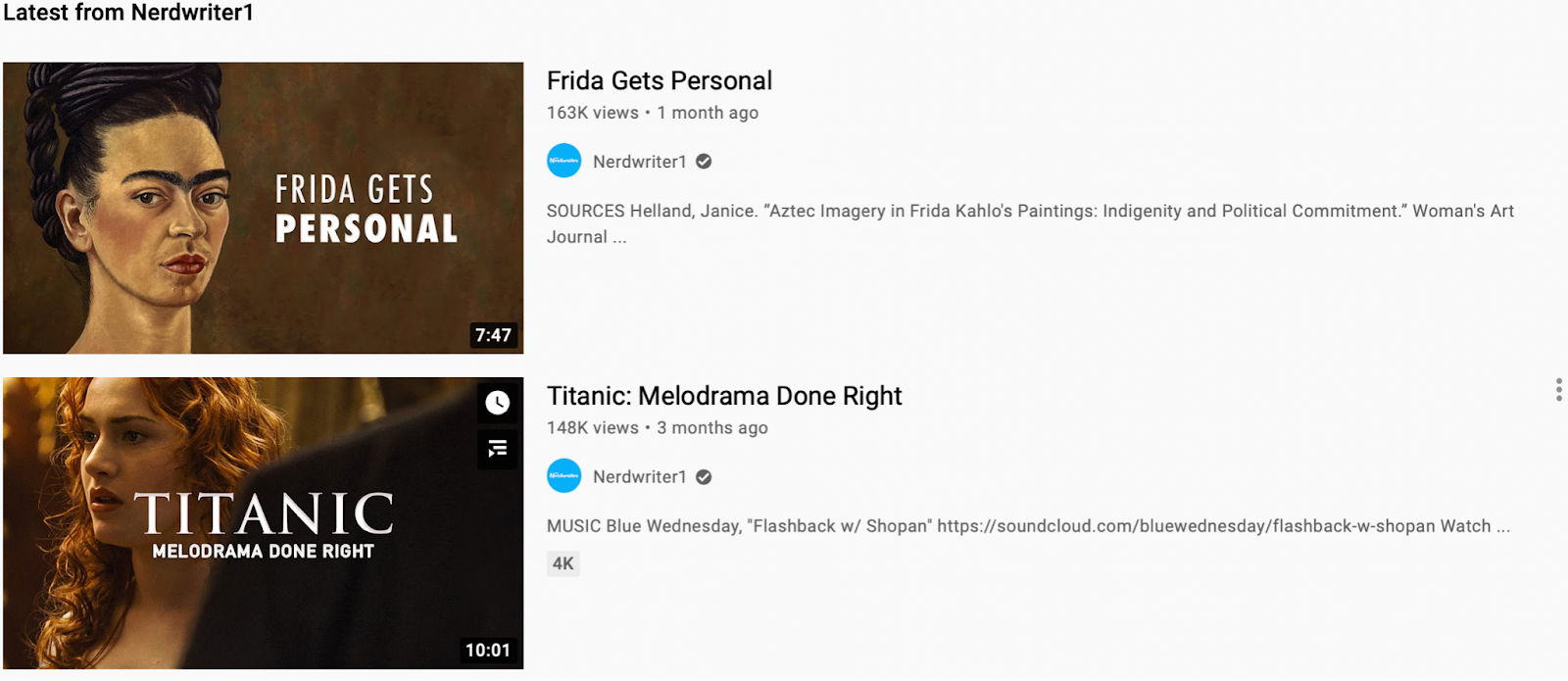
Task: Click the 7:47 duration badge on Frida thumbnail
Action: pos(493,335)
